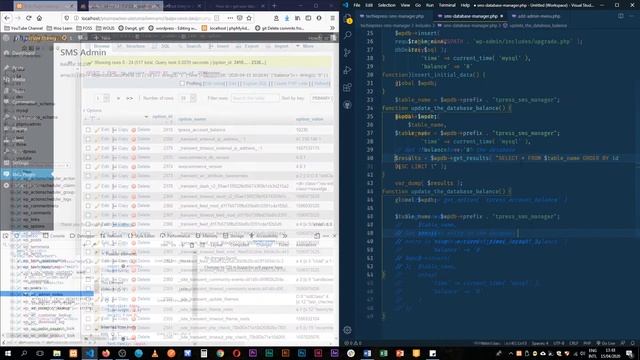
Task: Click Export tab in phpMyAdmin
Action: tap(248, 47)
